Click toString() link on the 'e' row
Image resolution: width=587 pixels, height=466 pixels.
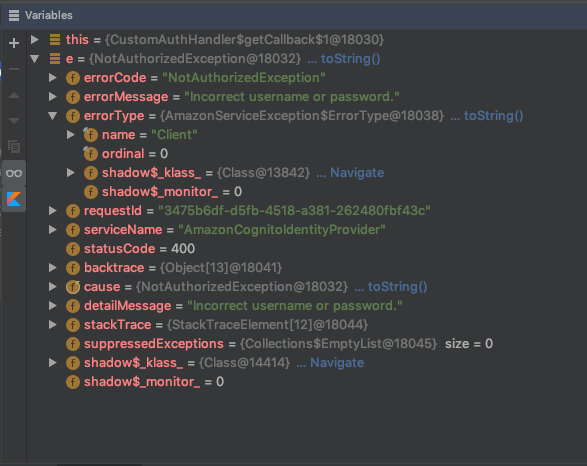(x=350, y=59)
